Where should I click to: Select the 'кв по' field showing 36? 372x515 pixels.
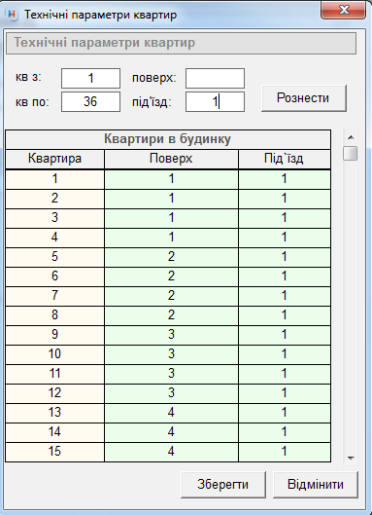(x=91, y=102)
